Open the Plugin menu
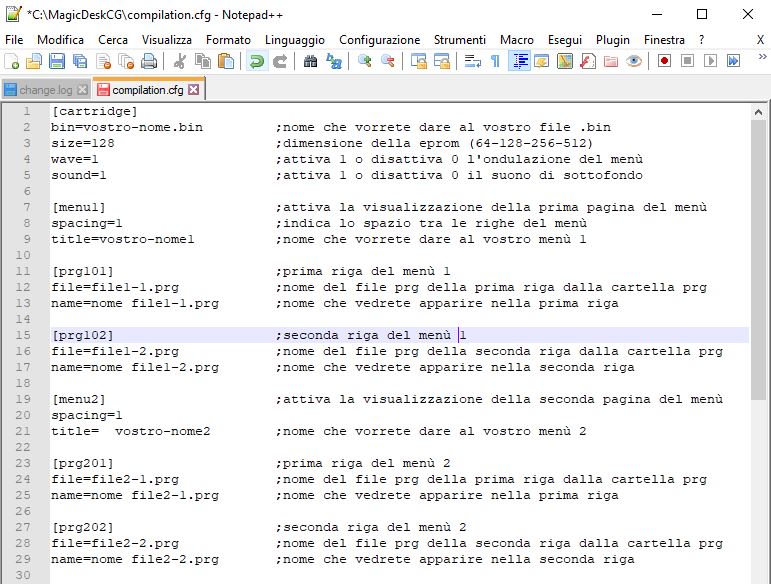Viewport: 771px width, 584px height. click(613, 40)
